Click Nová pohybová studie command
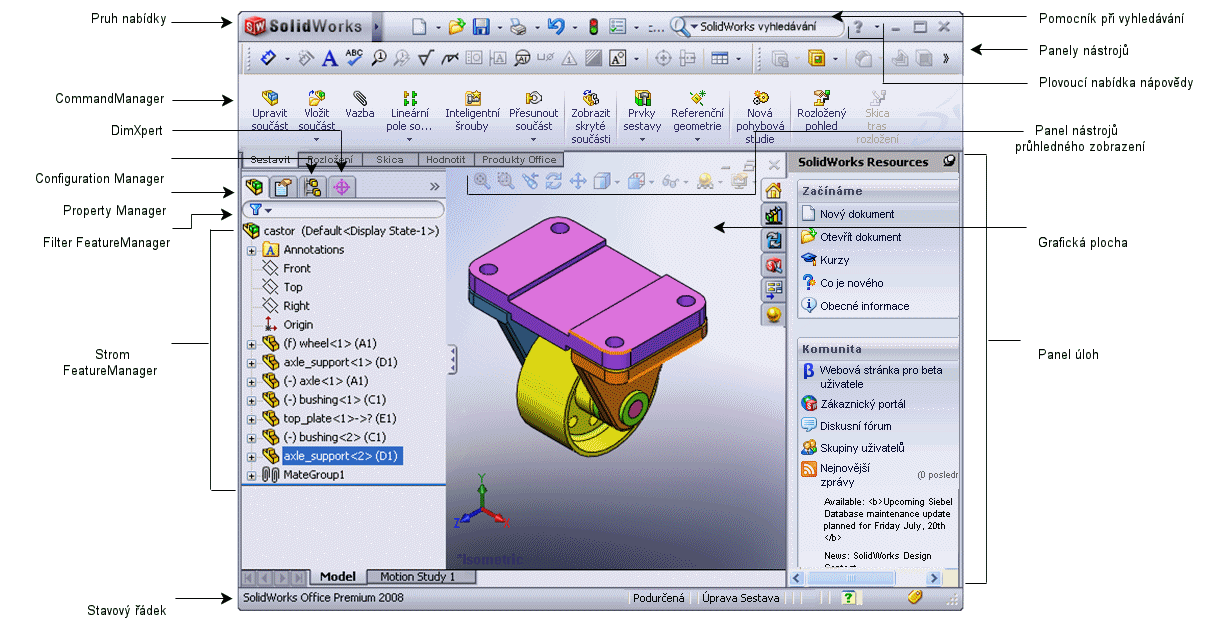The image size is (1208, 621). point(760,117)
